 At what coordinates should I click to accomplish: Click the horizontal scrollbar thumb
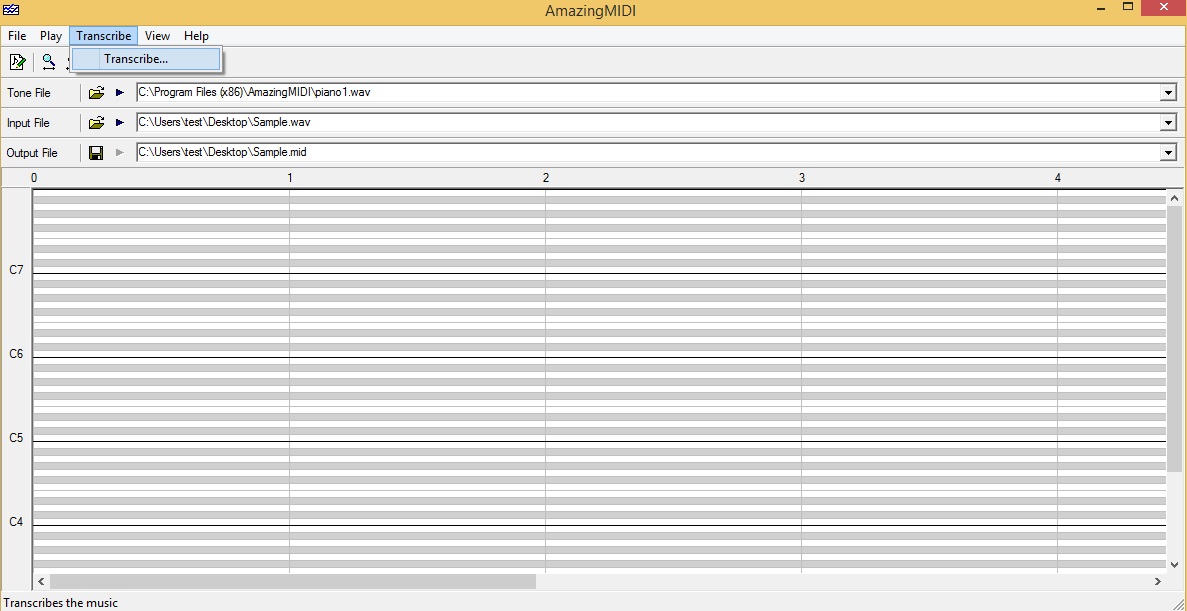pos(292,581)
